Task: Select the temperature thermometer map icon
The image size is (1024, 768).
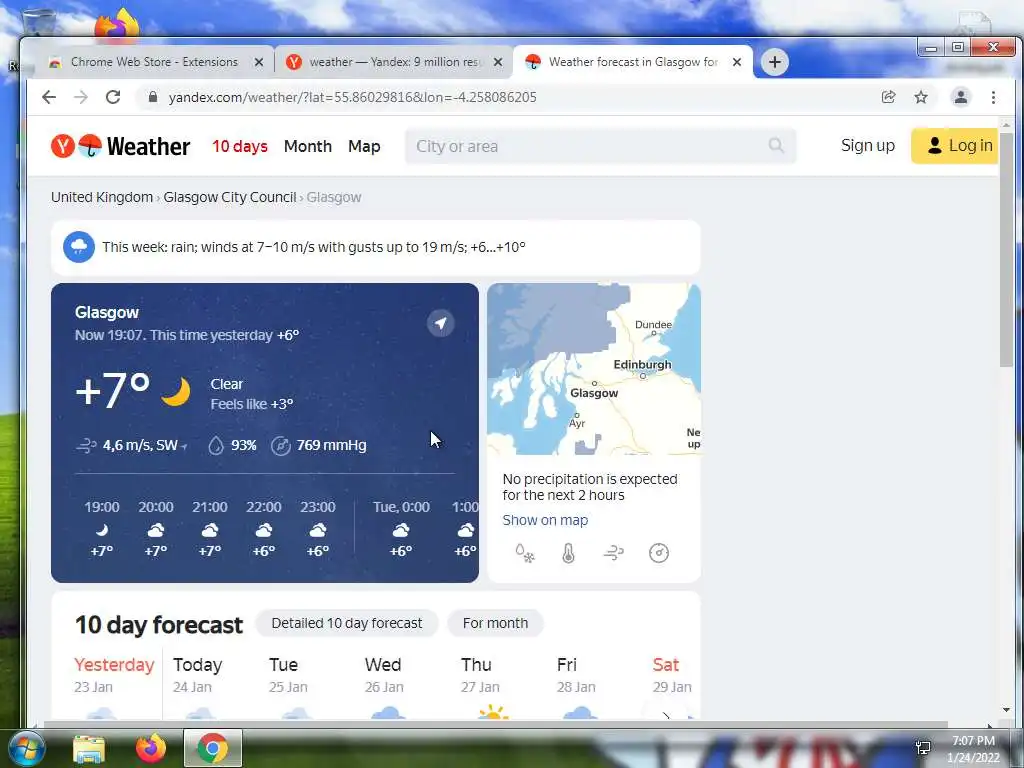Action: 568,553
